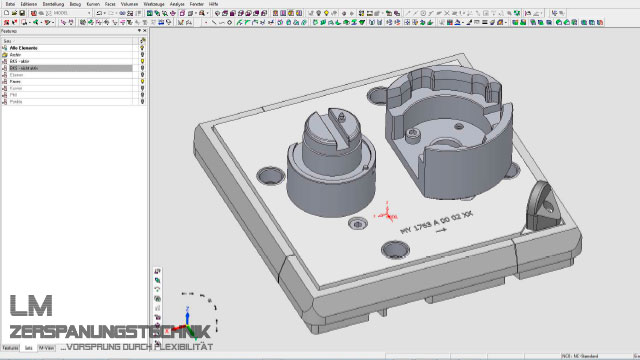This screenshot has width=640, height=360.
Task: Open the Datei menu
Action: click(10, 4)
